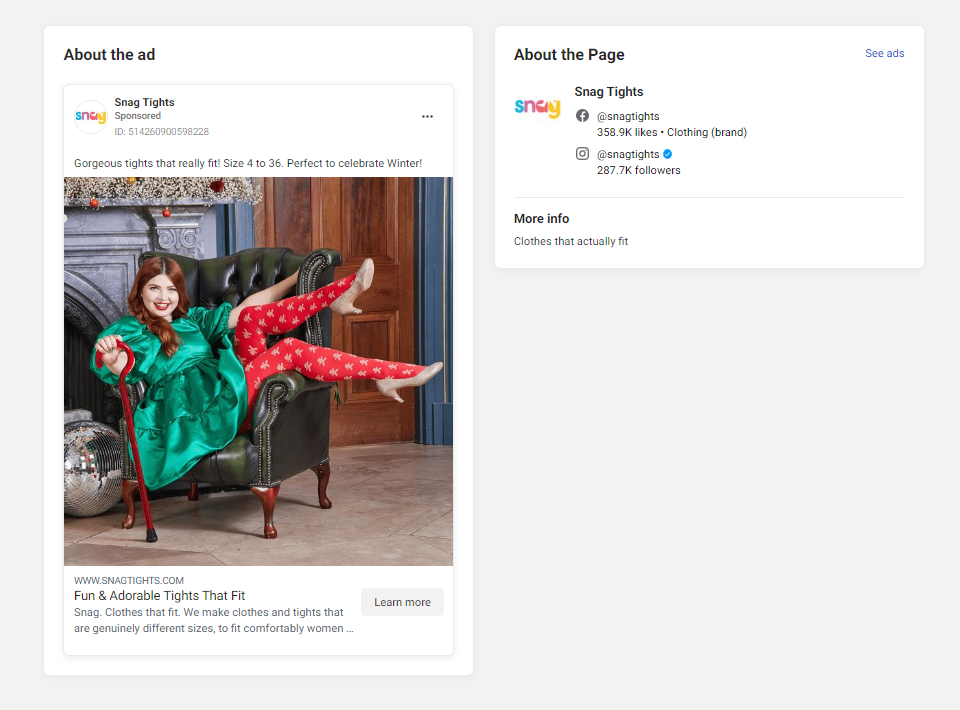Click the Snag Tights advertiser name in the ad
The width and height of the screenshot is (960, 710).
point(144,102)
